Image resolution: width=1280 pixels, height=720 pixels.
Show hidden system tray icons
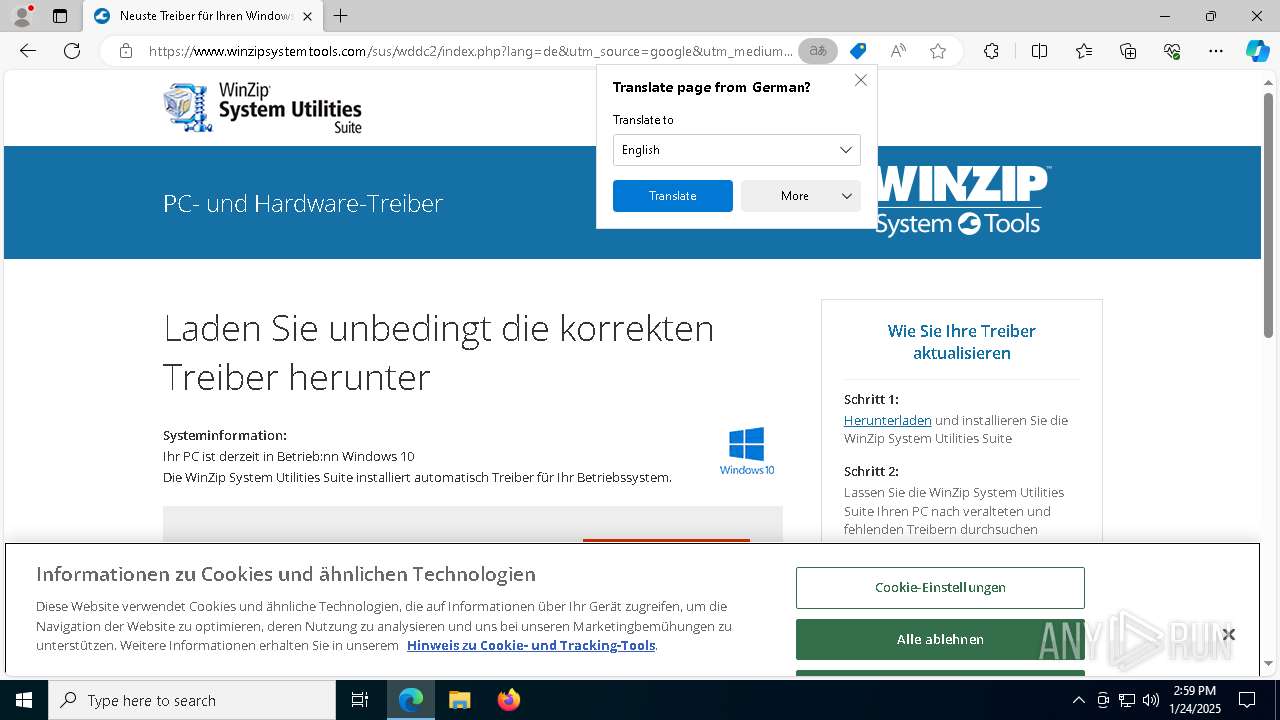(x=1078, y=700)
